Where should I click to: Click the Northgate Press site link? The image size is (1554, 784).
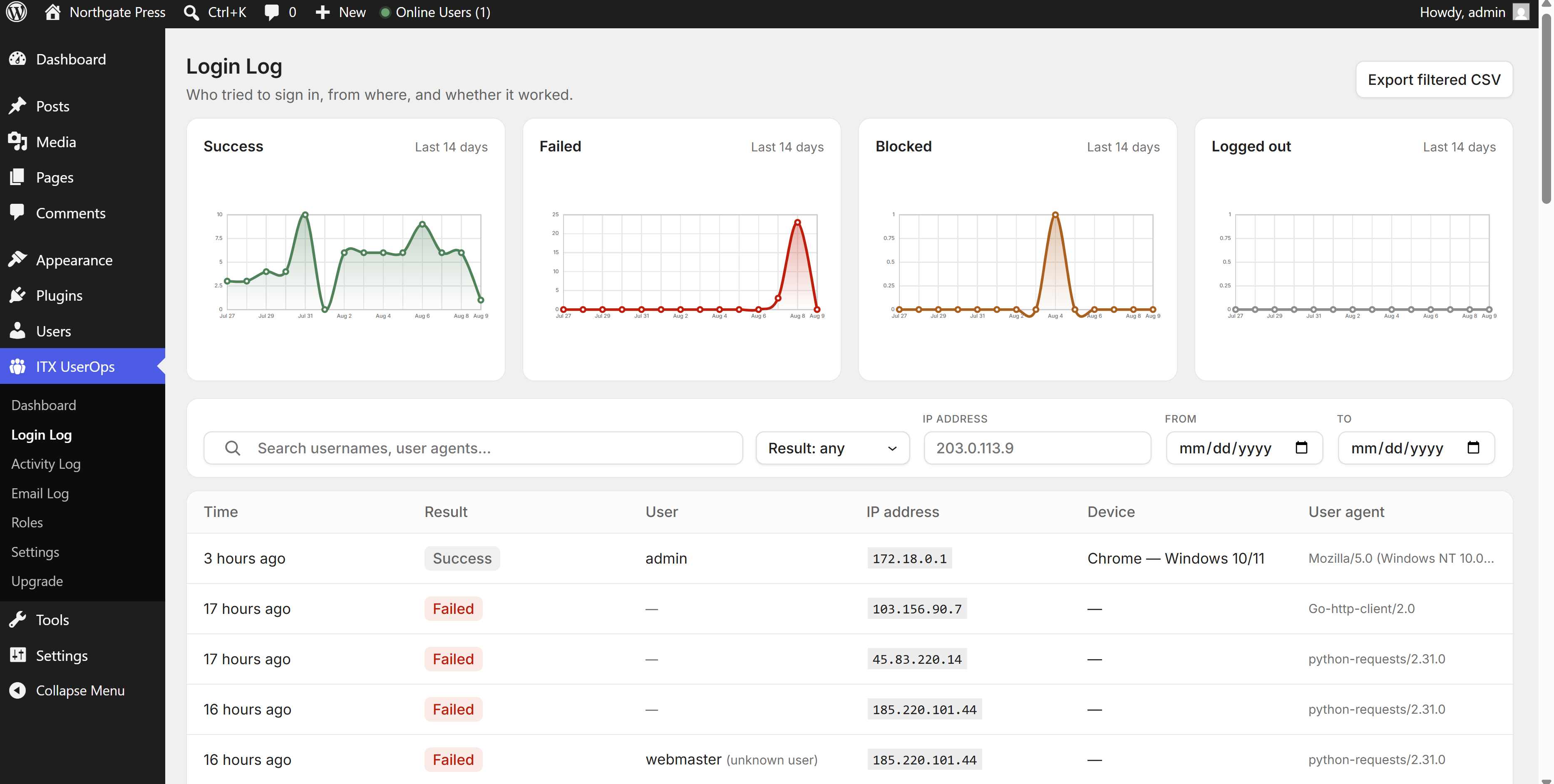[117, 12]
